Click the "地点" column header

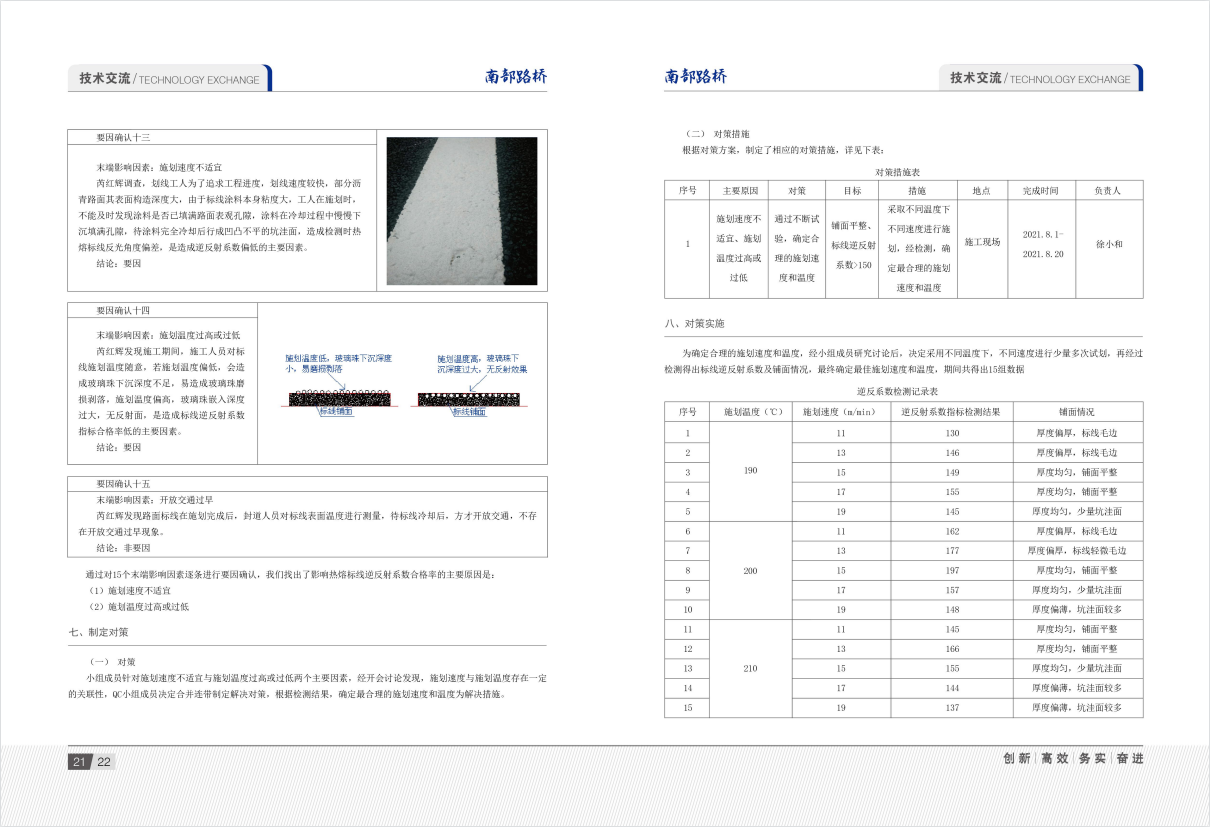(982, 190)
